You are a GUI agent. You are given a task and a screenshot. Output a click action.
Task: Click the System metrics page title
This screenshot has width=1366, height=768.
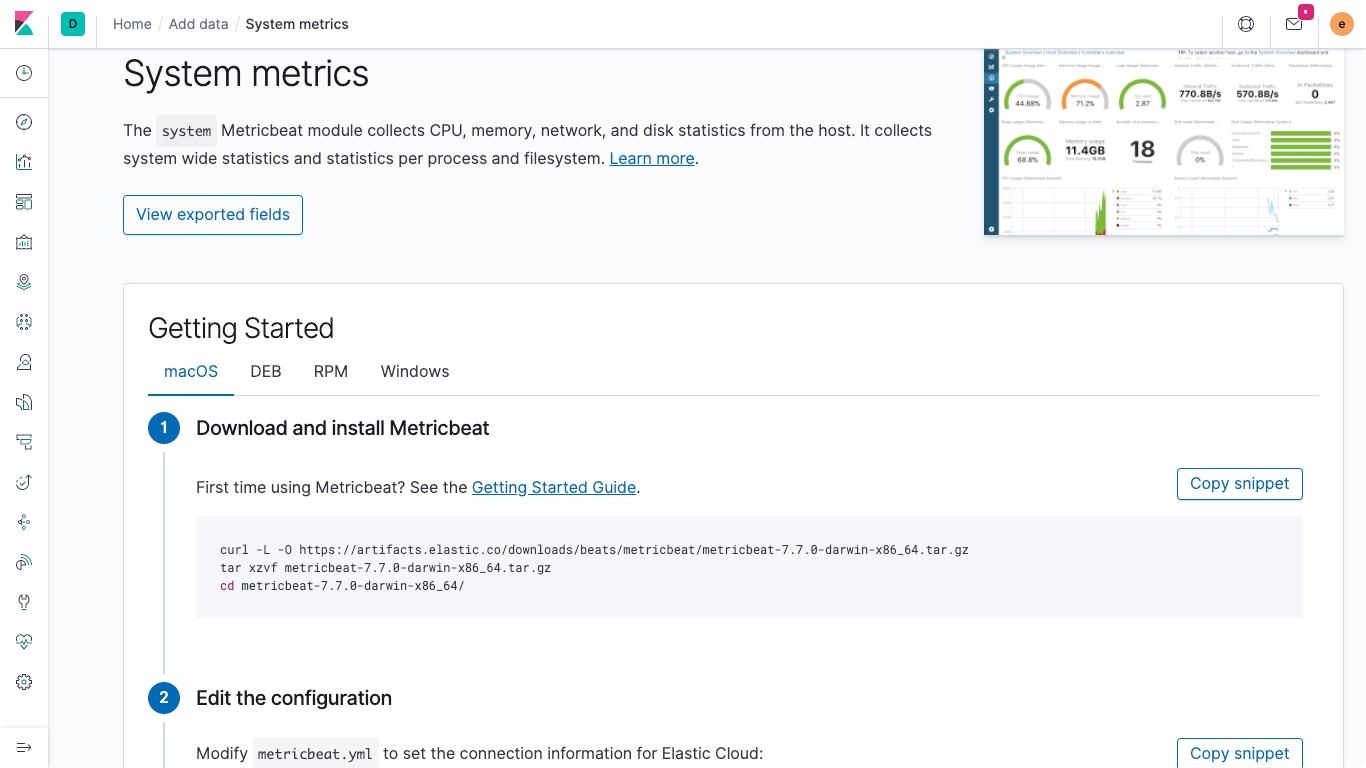[246, 73]
